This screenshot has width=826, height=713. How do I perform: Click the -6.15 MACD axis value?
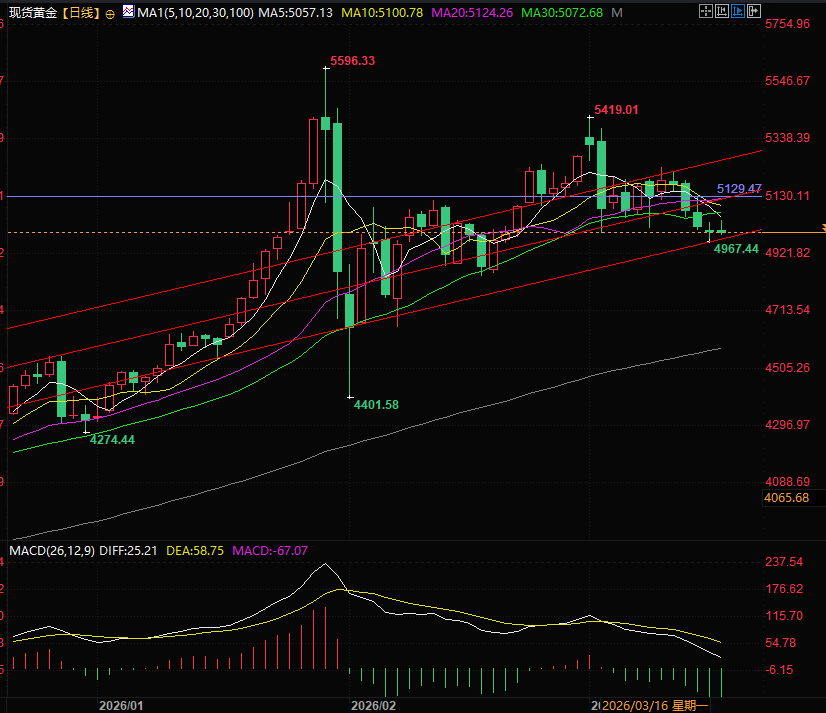779,670
